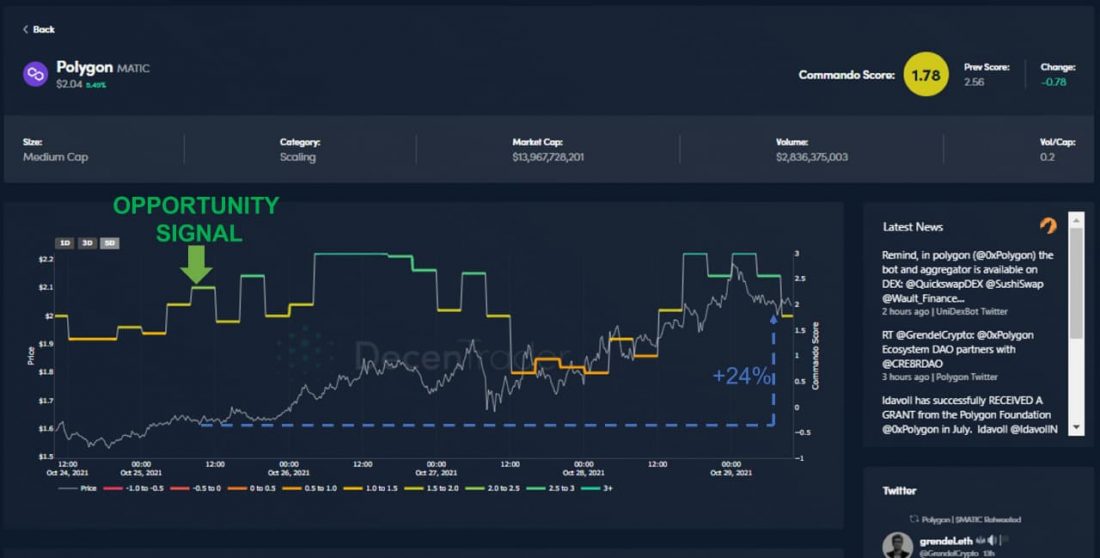Switch chart to 1D timeframe

pyautogui.click(x=64, y=243)
